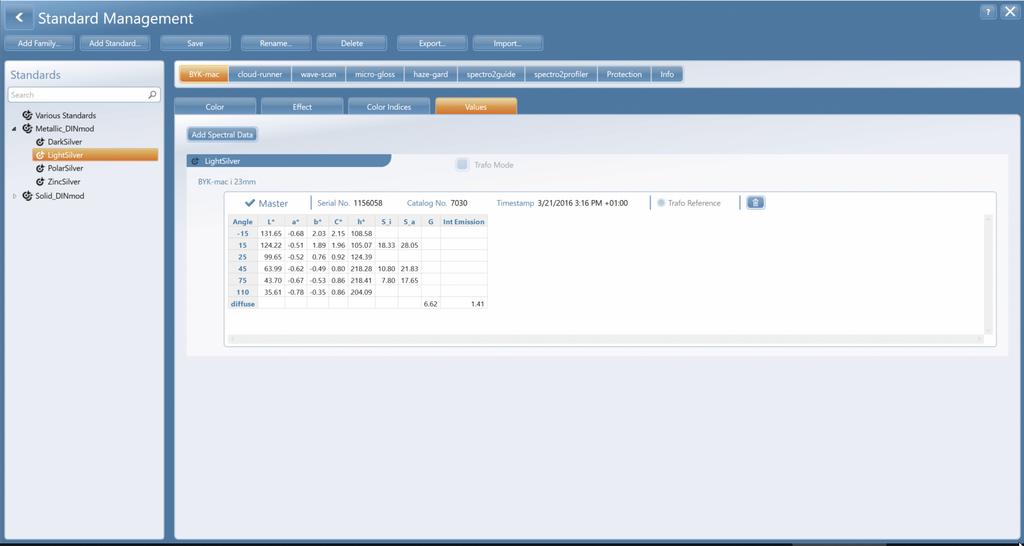Open the Color Indices tab

390,107
